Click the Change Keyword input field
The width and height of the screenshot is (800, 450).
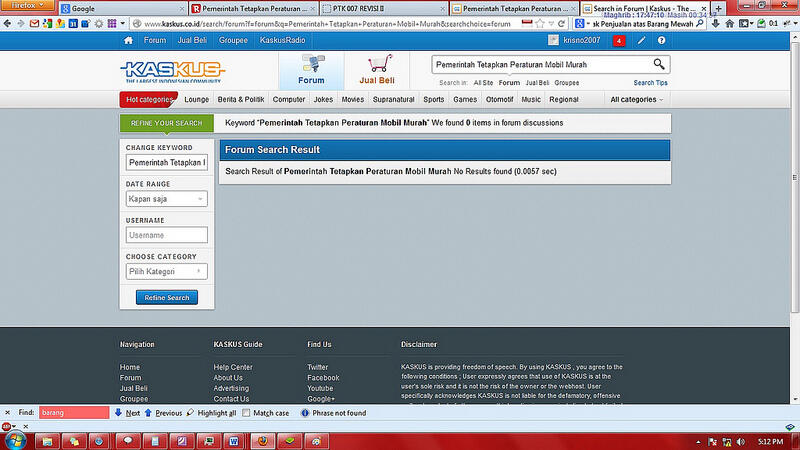[x=166, y=163]
